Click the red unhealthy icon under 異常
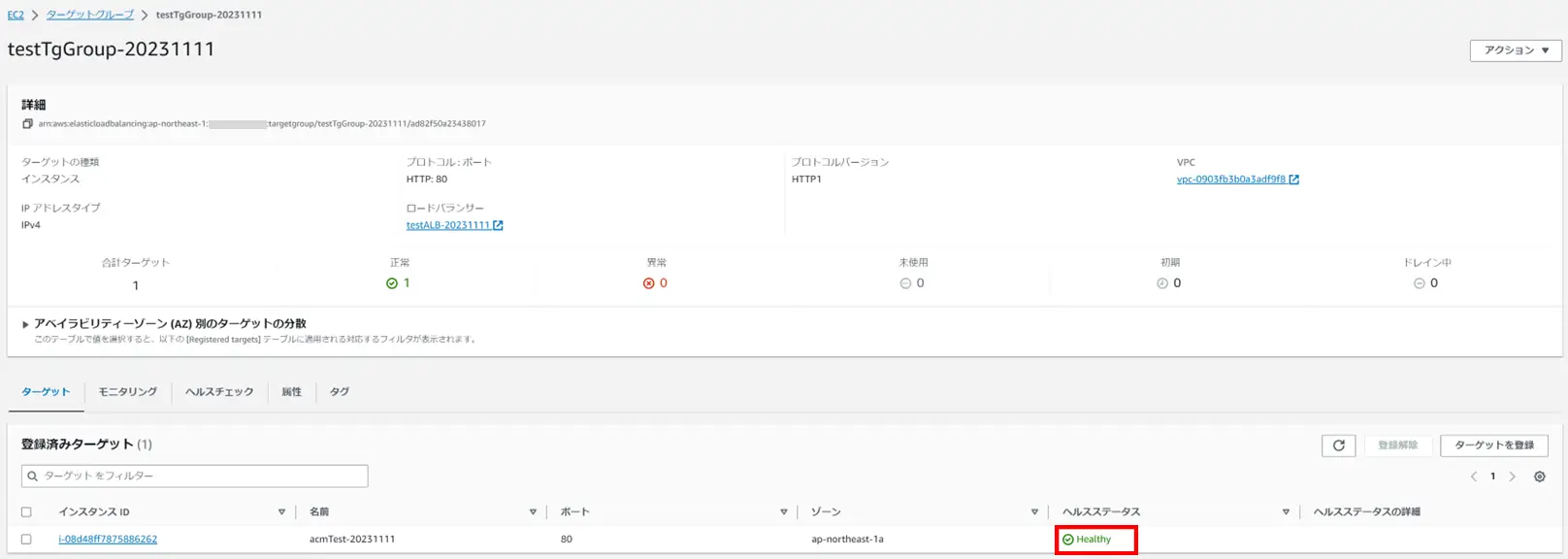 click(x=648, y=283)
